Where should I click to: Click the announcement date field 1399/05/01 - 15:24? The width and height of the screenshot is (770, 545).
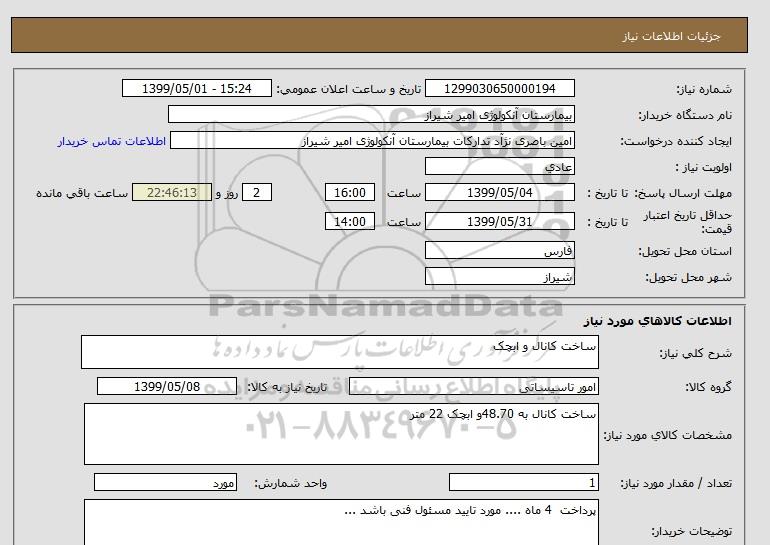196,88
